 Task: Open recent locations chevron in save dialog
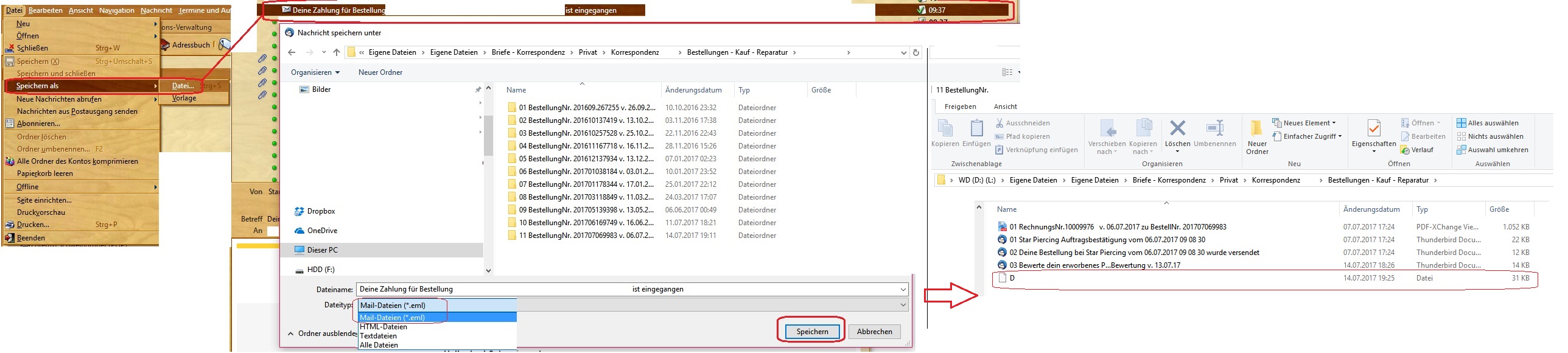(x=324, y=52)
